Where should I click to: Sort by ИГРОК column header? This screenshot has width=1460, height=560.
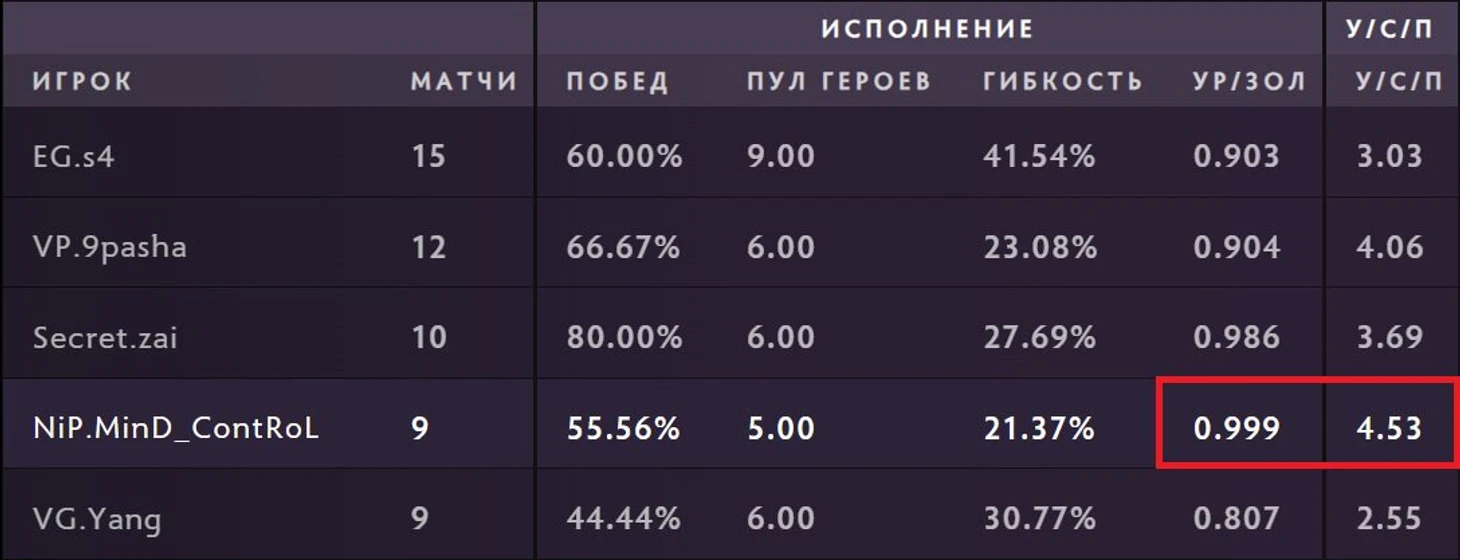pos(82,82)
